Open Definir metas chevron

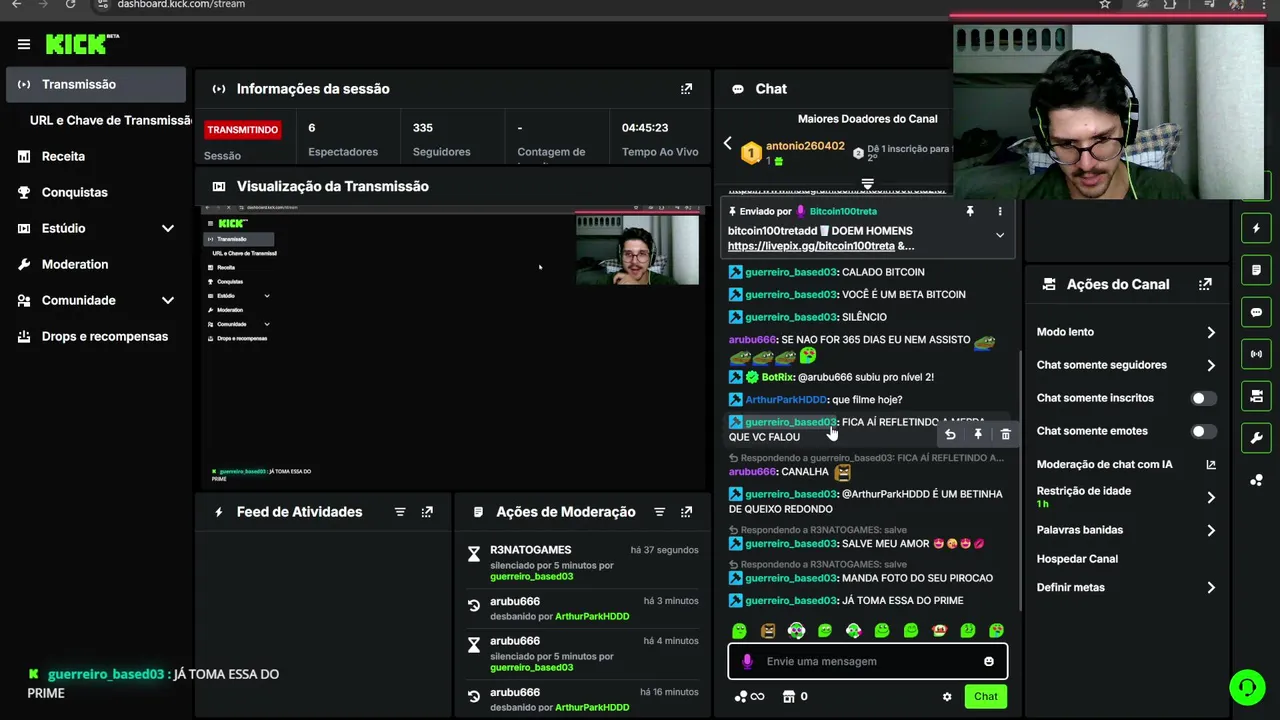click(x=1211, y=587)
